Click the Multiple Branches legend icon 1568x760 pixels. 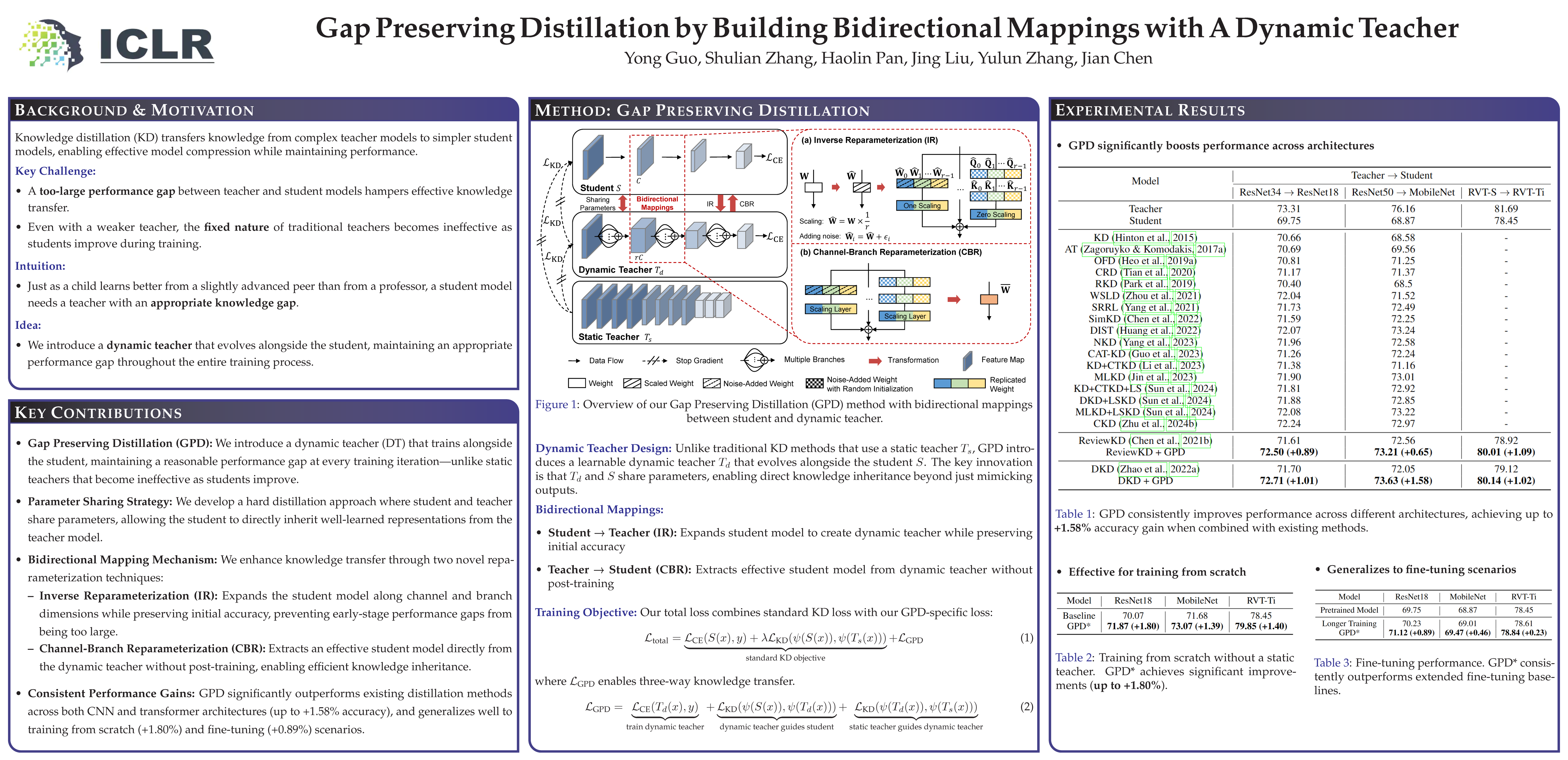tap(757, 359)
